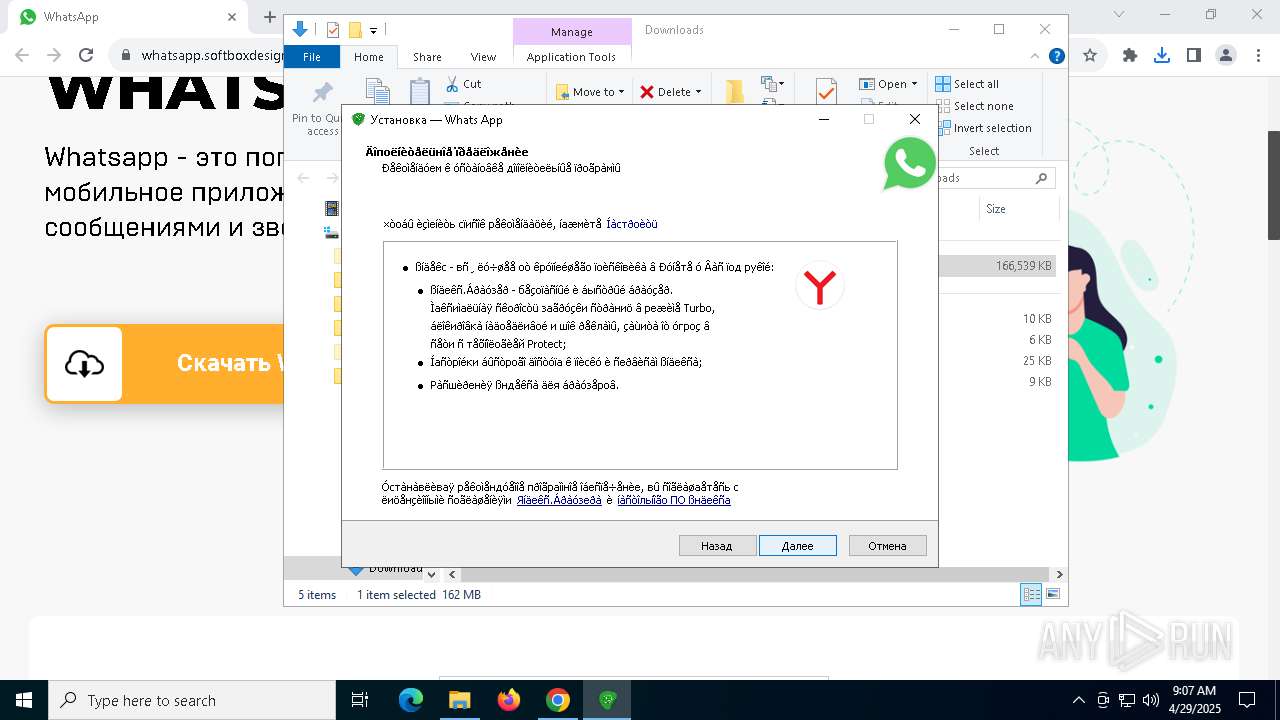Click Pin to Quick access icon
The image size is (1280, 720).
(x=322, y=93)
